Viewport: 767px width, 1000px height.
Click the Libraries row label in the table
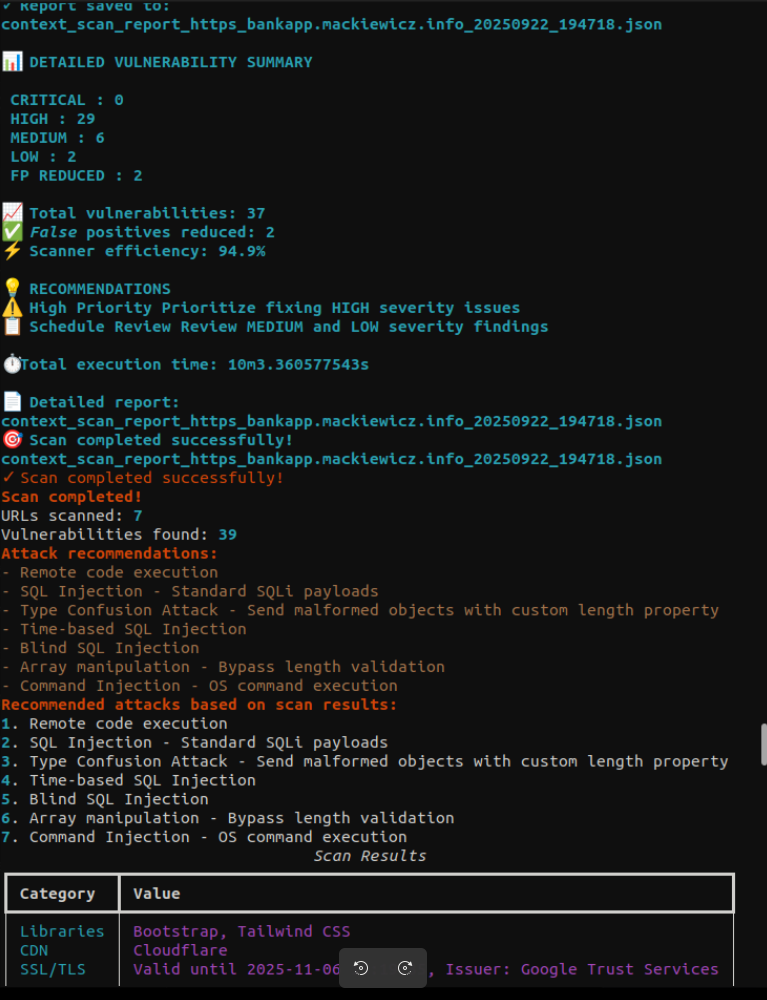click(x=62, y=931)
